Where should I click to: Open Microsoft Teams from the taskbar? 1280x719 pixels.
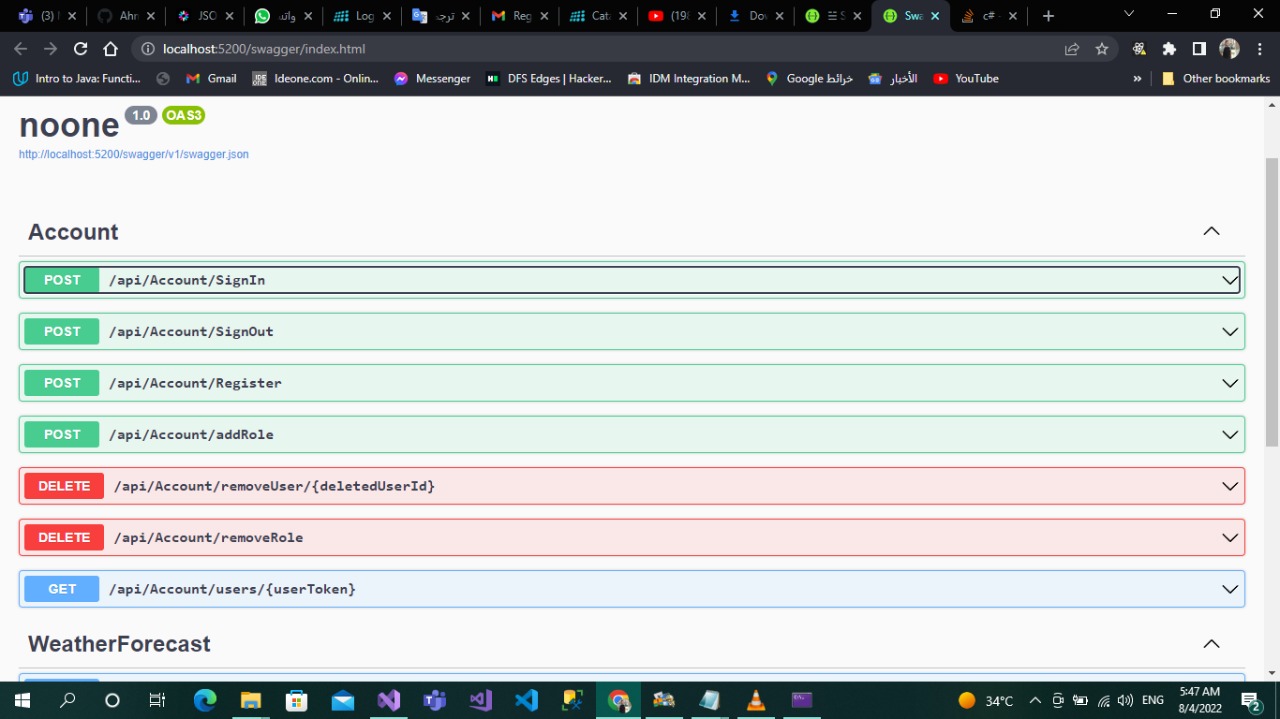[434, 699]
